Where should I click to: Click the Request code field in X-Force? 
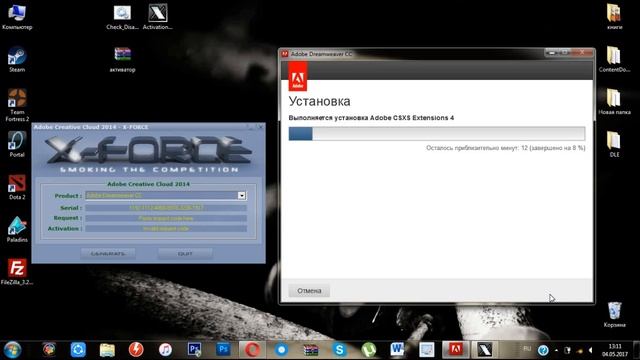point(166,218)
